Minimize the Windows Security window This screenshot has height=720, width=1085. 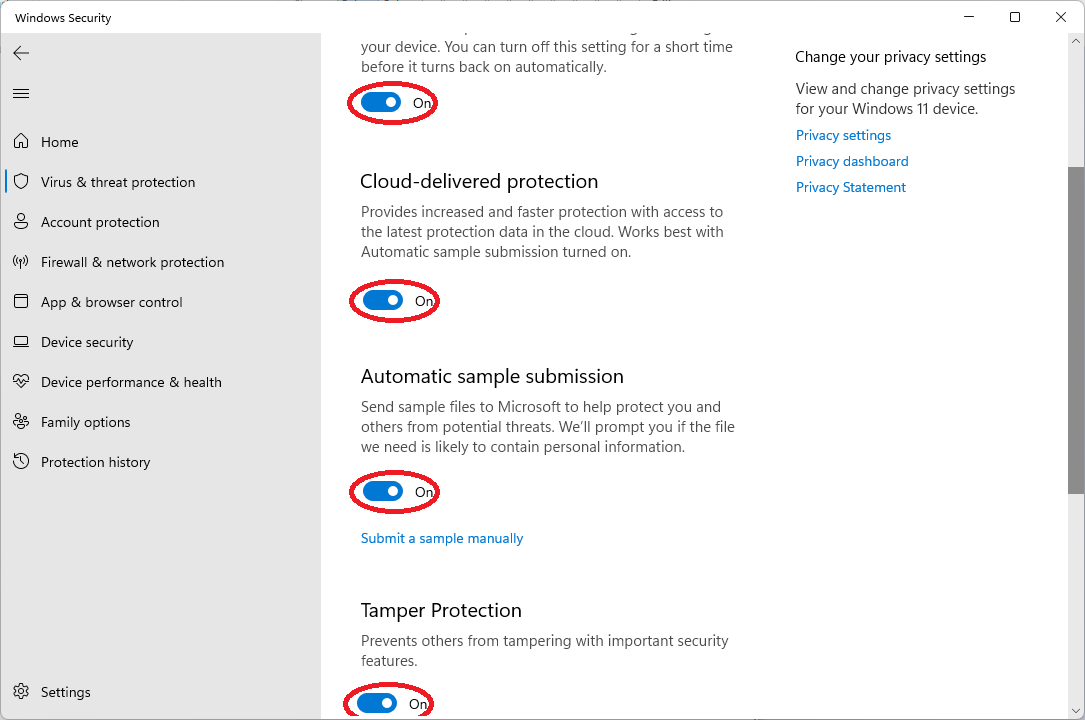pyautogui.click(x=969, y=17)
